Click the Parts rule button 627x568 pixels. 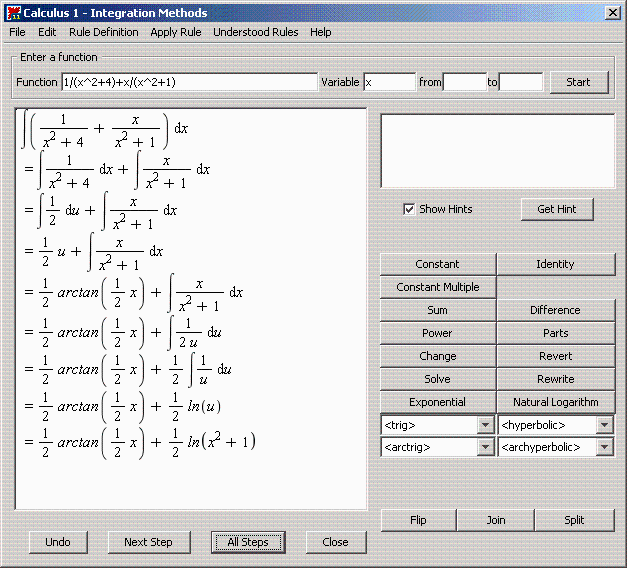555,333
